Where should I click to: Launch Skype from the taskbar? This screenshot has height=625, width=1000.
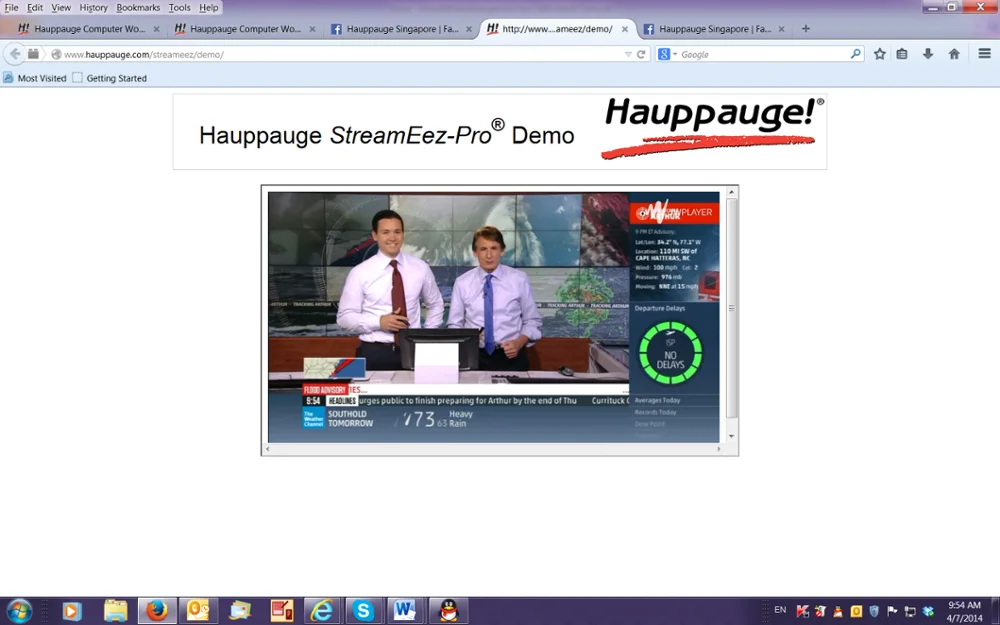point(364,610)
